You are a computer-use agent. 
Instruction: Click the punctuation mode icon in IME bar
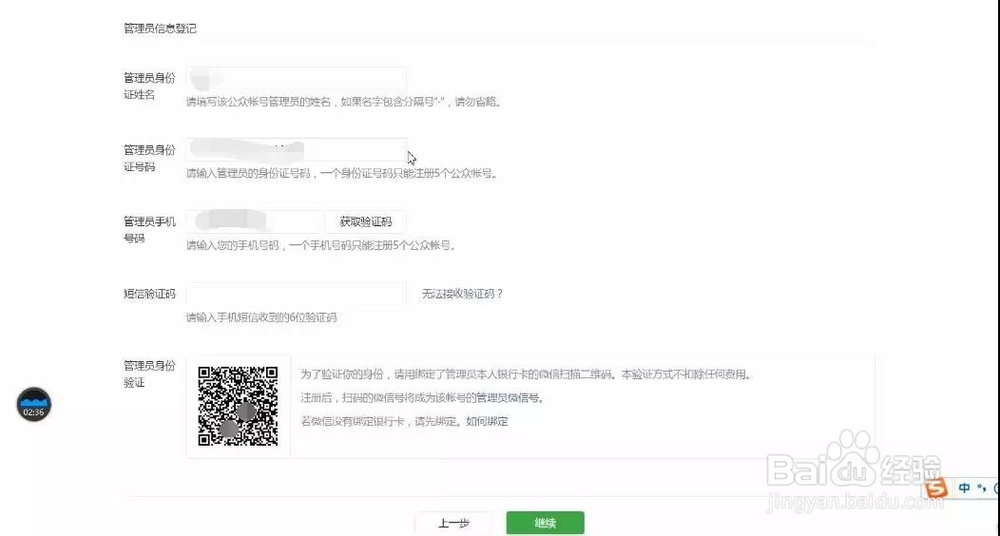(982, 488)
